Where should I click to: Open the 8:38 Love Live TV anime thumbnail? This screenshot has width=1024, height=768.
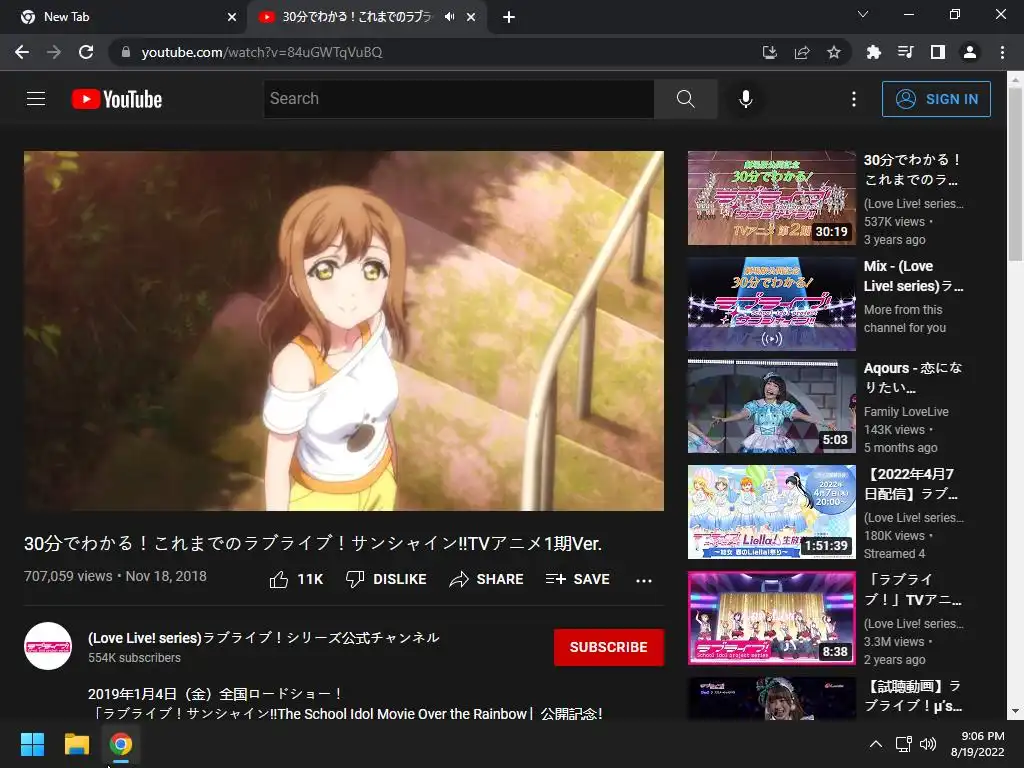[771, 618]
